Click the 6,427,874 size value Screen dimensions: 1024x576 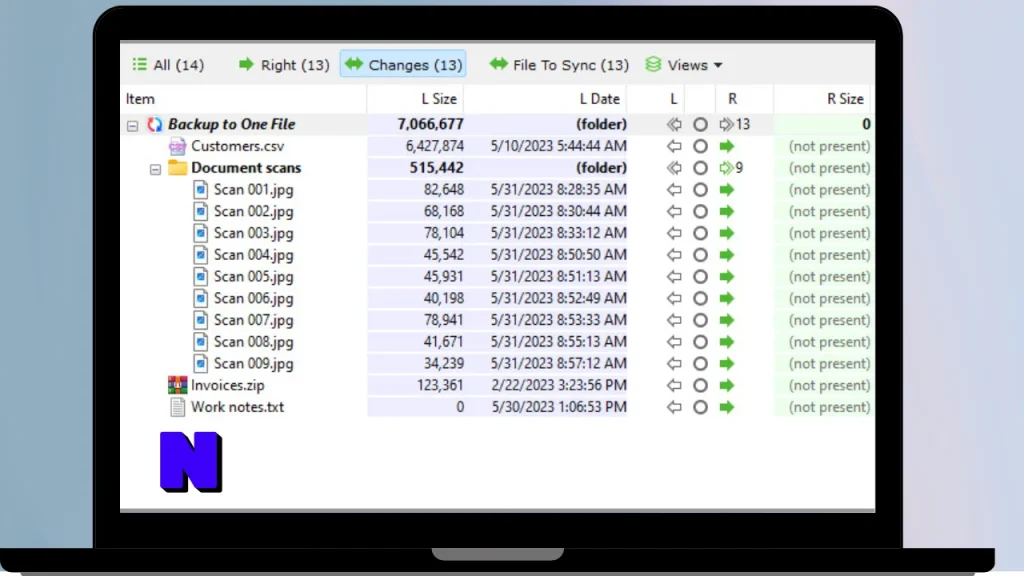(x=434, y=146)
